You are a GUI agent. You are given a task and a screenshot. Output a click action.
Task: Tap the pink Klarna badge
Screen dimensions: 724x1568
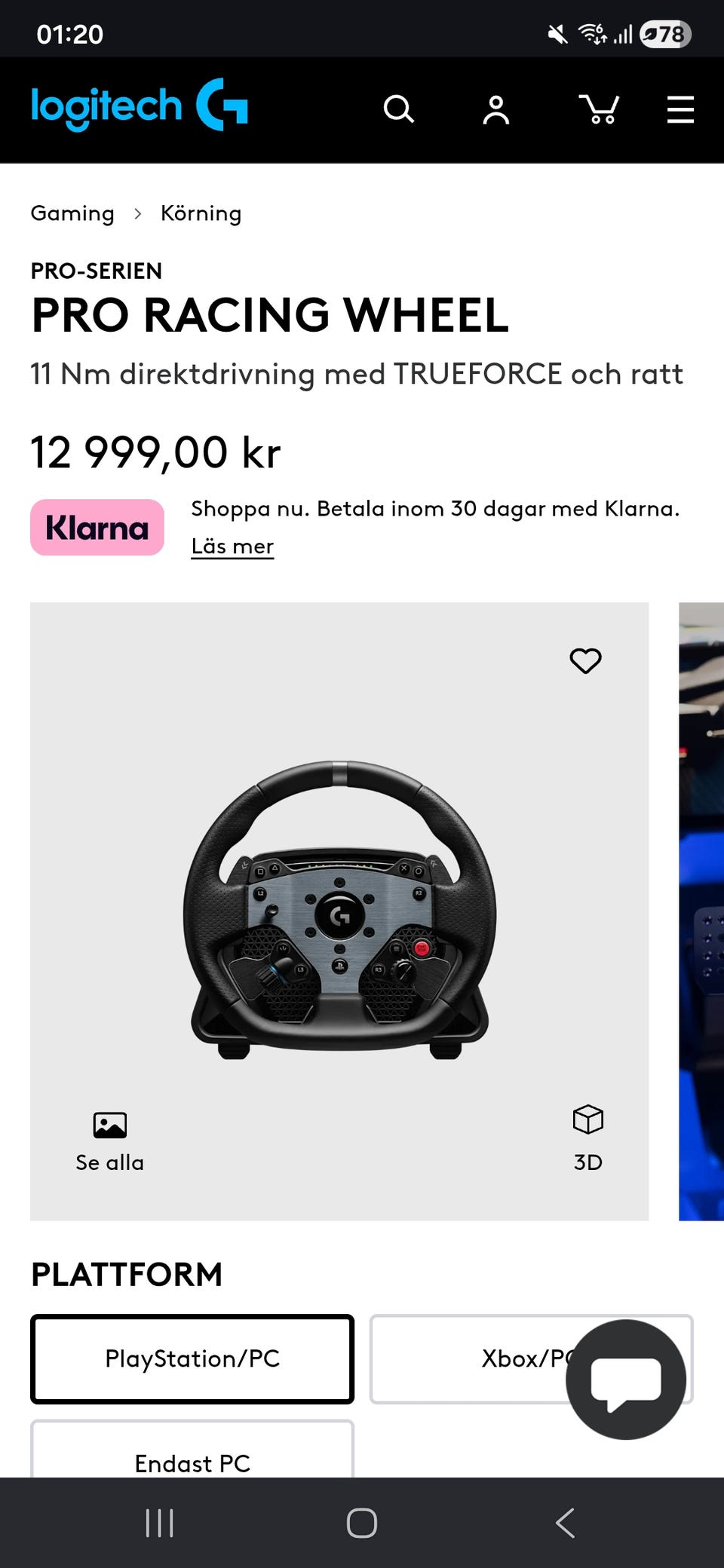97,528
